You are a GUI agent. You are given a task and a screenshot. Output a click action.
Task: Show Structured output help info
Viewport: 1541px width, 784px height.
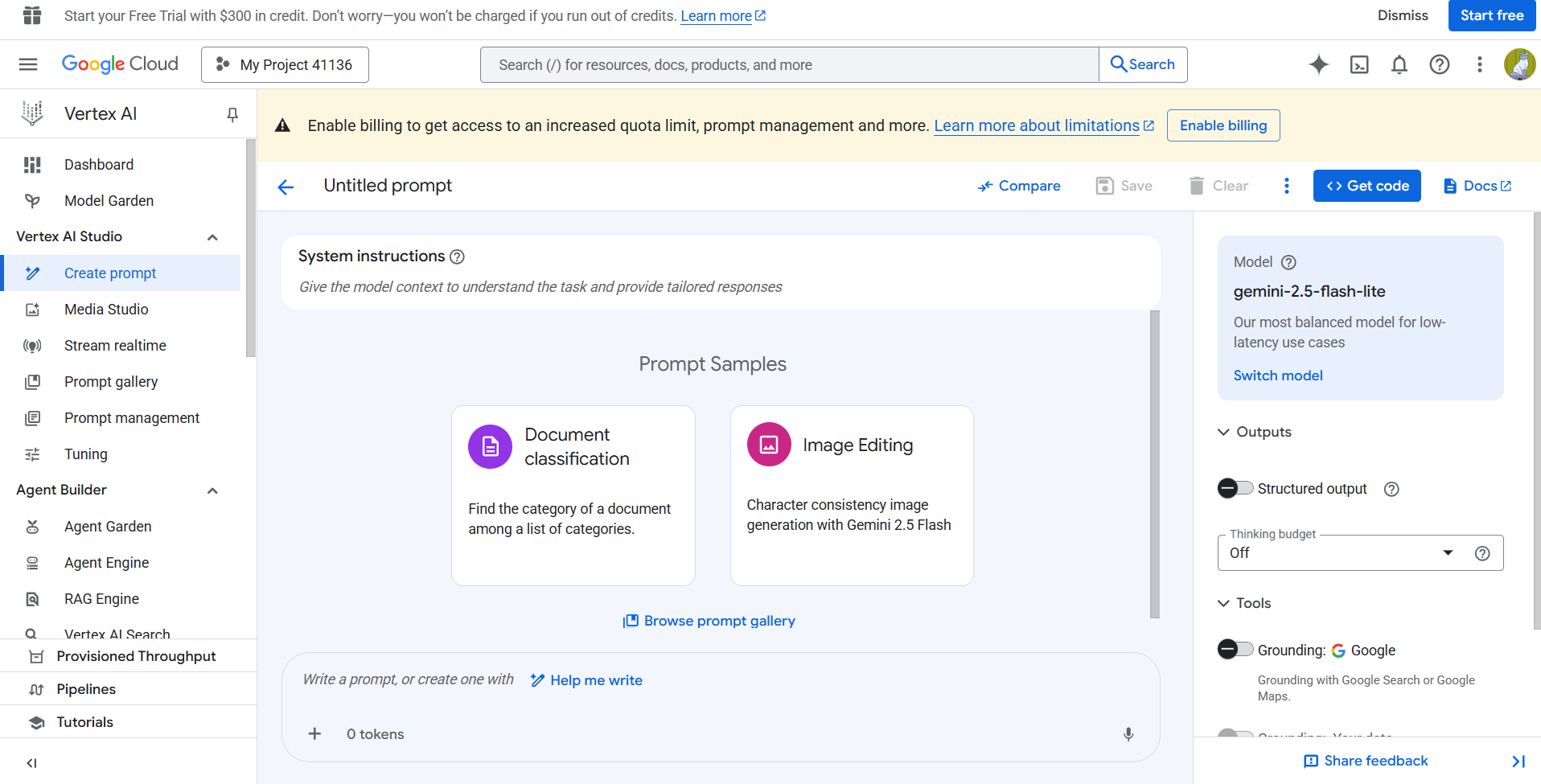click(x=1391, y=489)
